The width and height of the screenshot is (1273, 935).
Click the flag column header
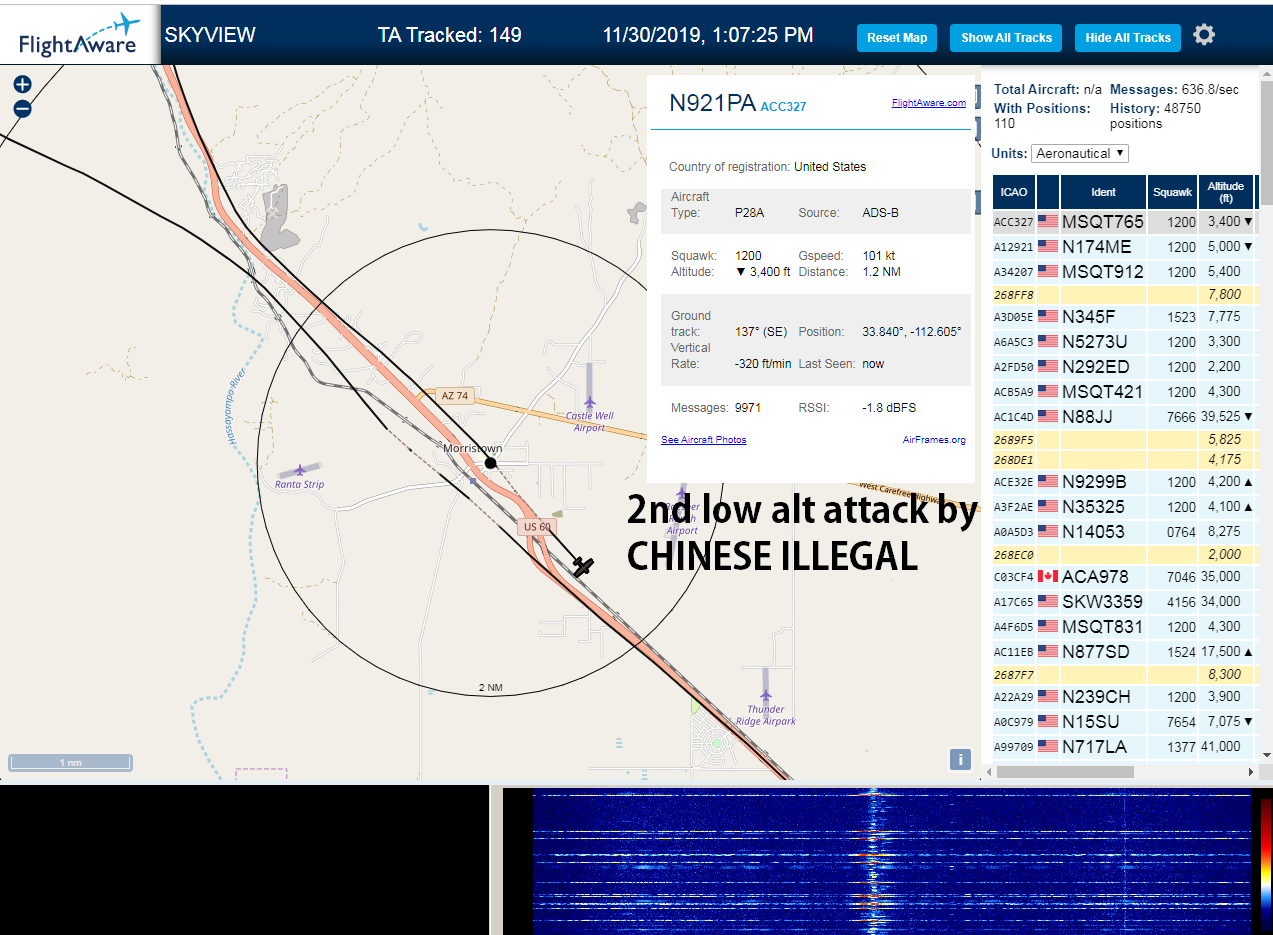[x=1048, y=192]
